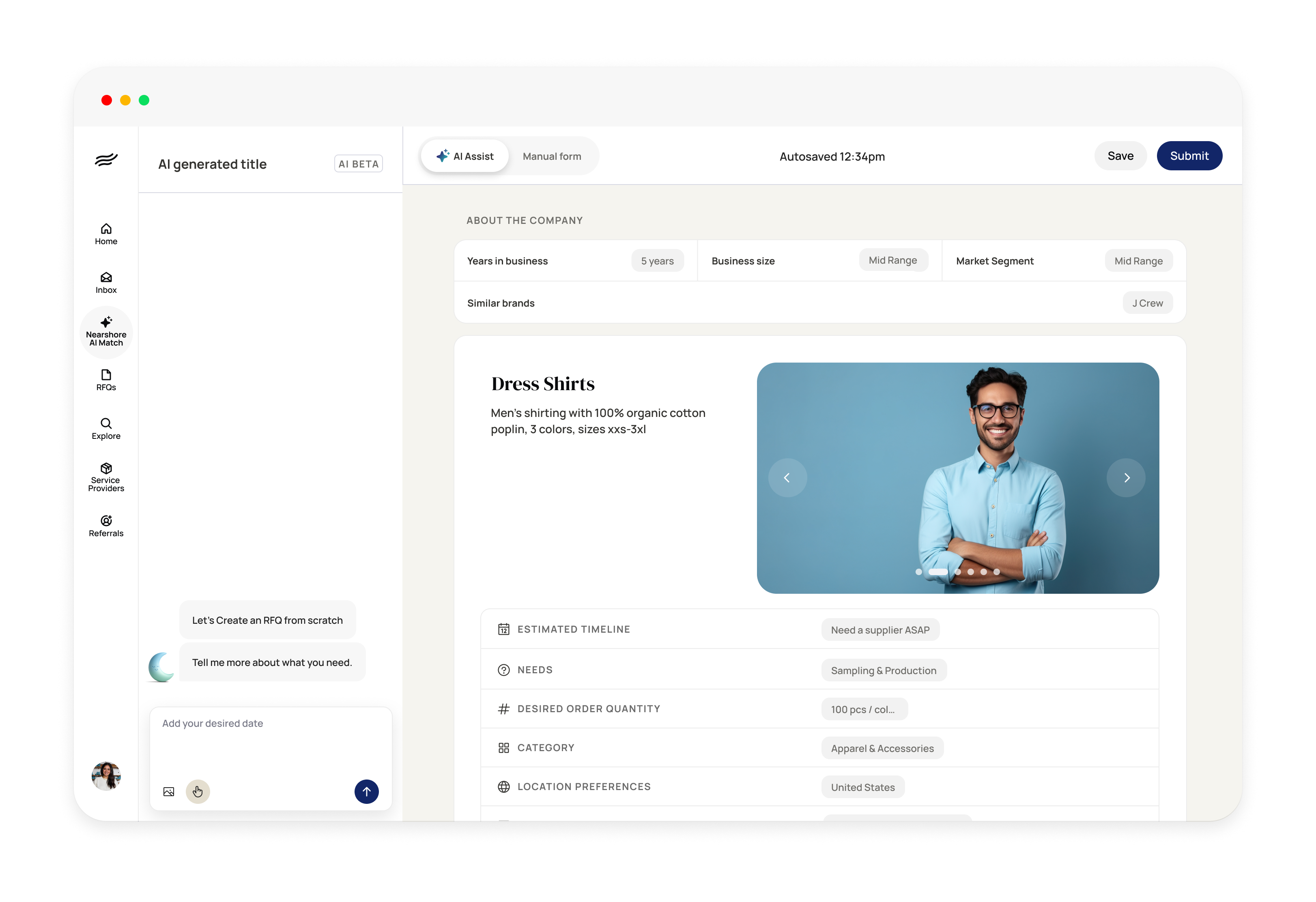Image resolution: width=1316 pixels, height=902 pixels.
Task: Open Service Providers in sidebar
Action: click(106, 477)
